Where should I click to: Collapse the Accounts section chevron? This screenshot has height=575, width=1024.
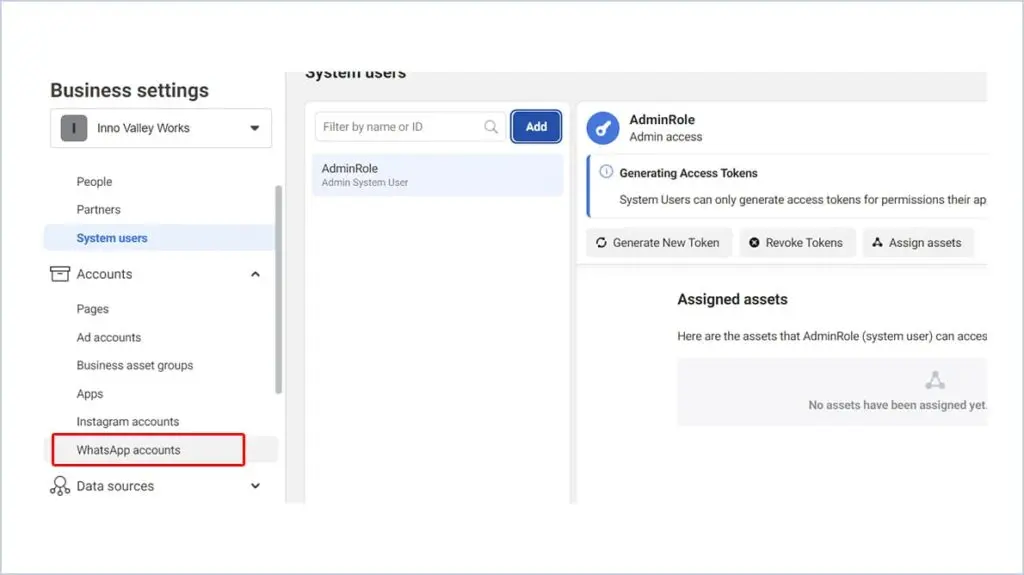click(x=255, y=274)
